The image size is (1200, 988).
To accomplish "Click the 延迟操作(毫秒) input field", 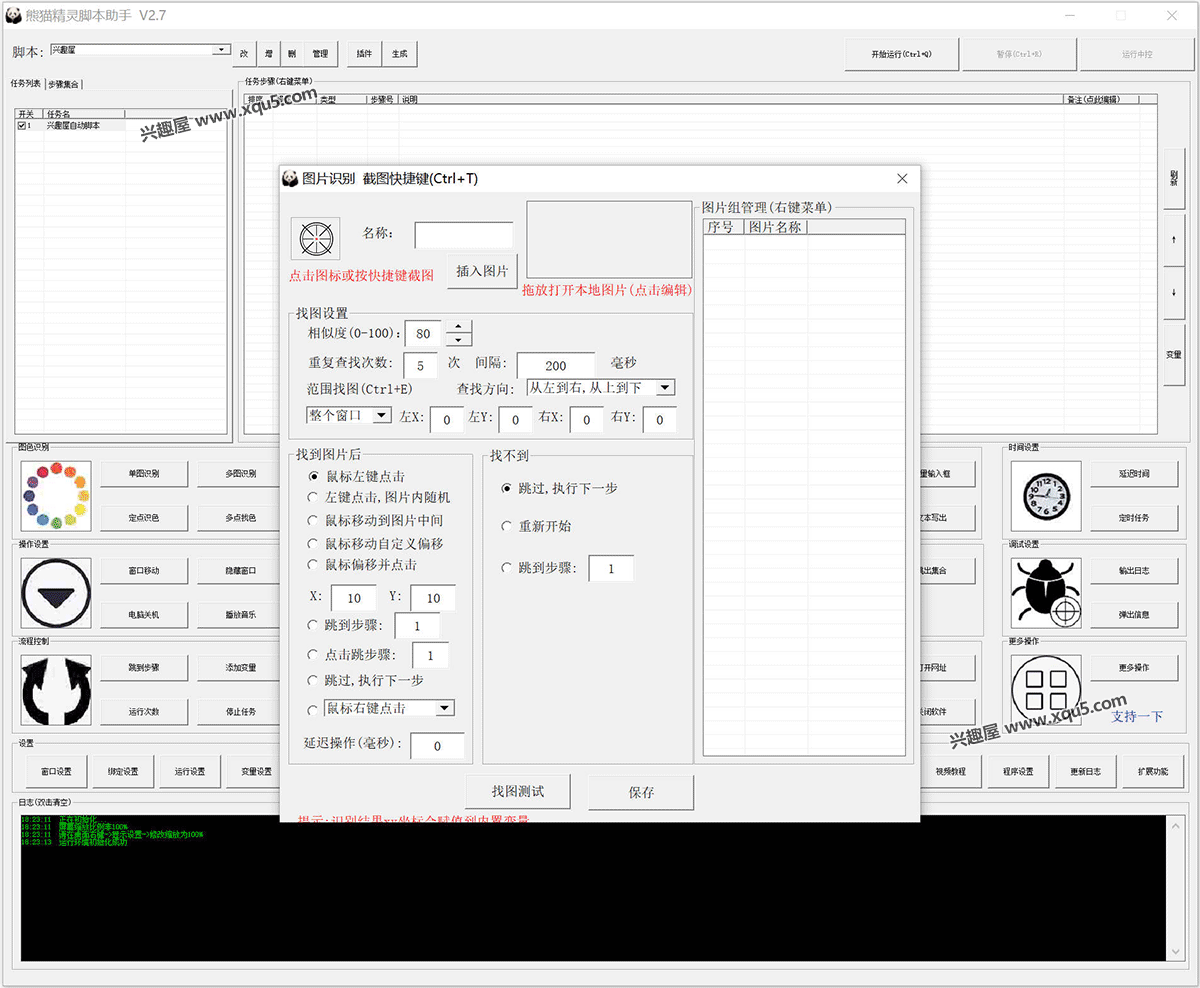I will click(436, 746).
